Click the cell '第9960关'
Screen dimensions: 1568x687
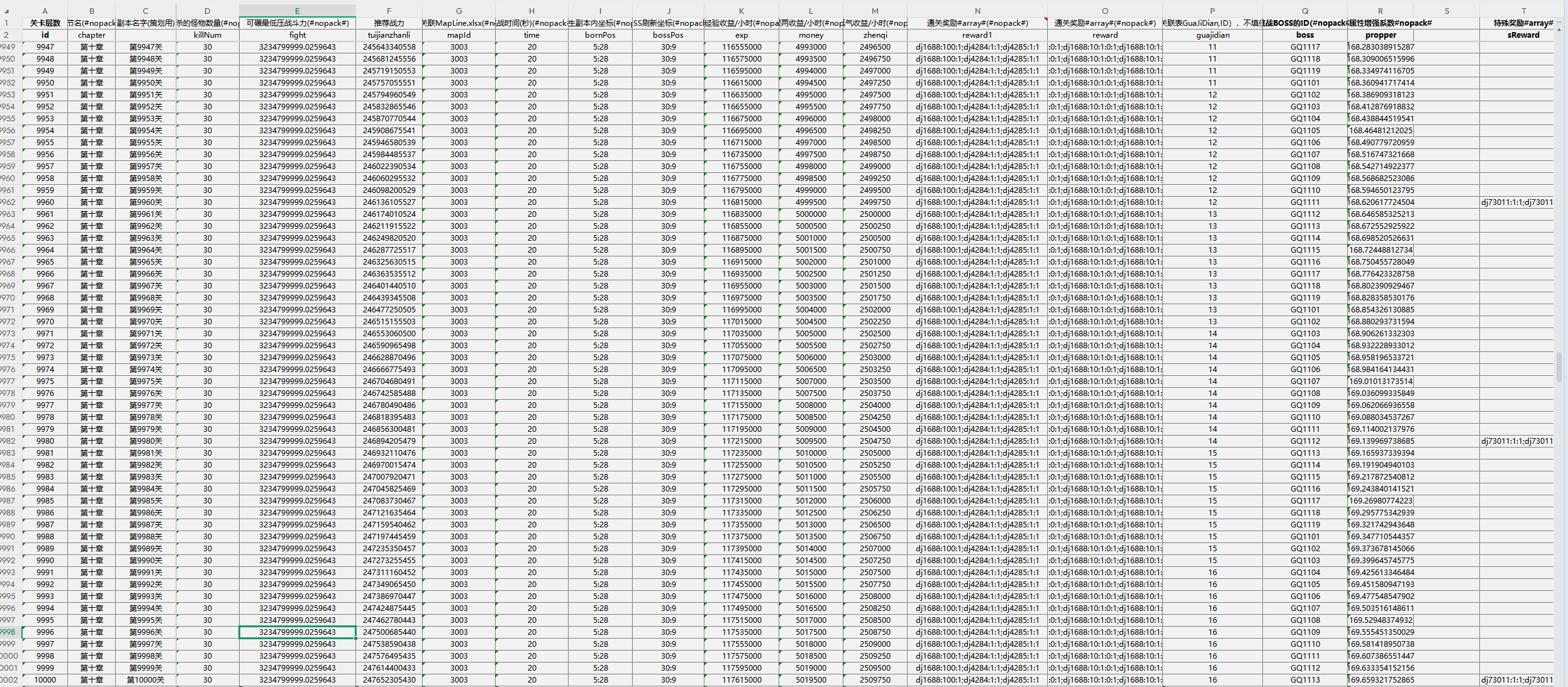coord(145,202)
